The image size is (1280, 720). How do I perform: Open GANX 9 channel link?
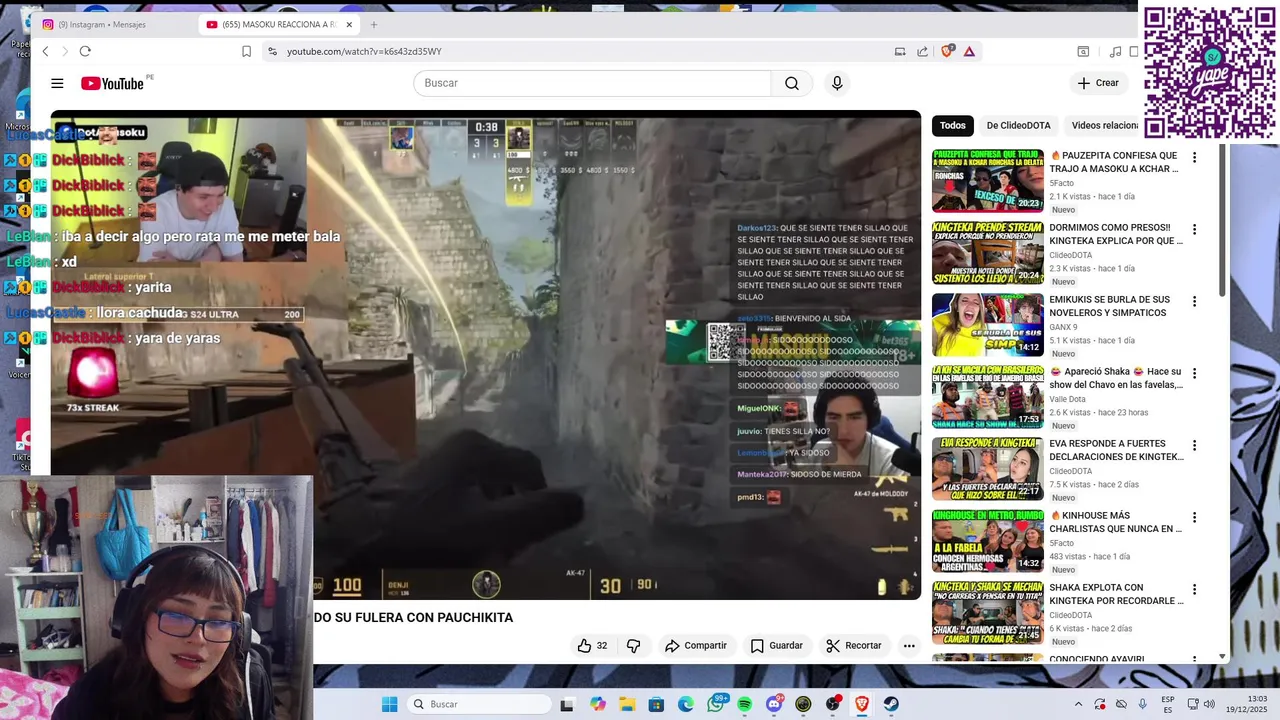pyautogui.click(x=1063, y=327)
